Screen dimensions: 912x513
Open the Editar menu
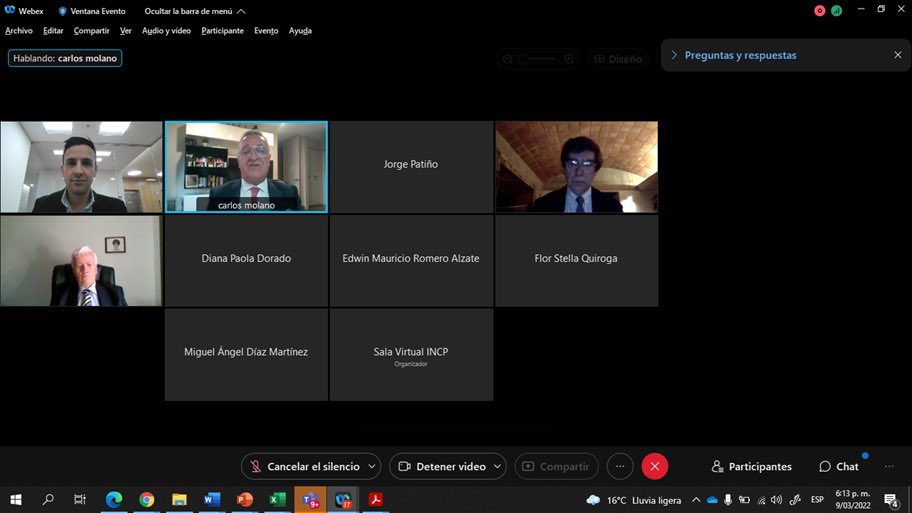coord(53,31)
